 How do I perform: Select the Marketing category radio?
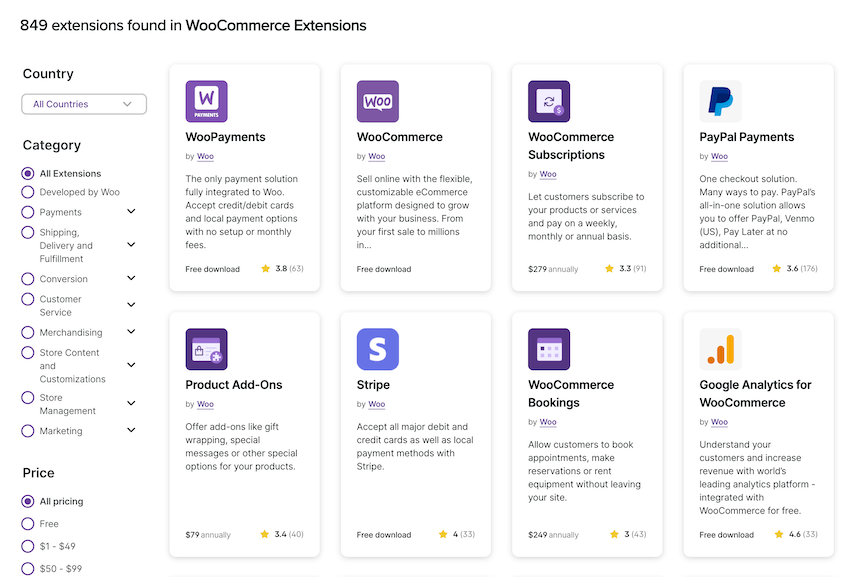27,431
